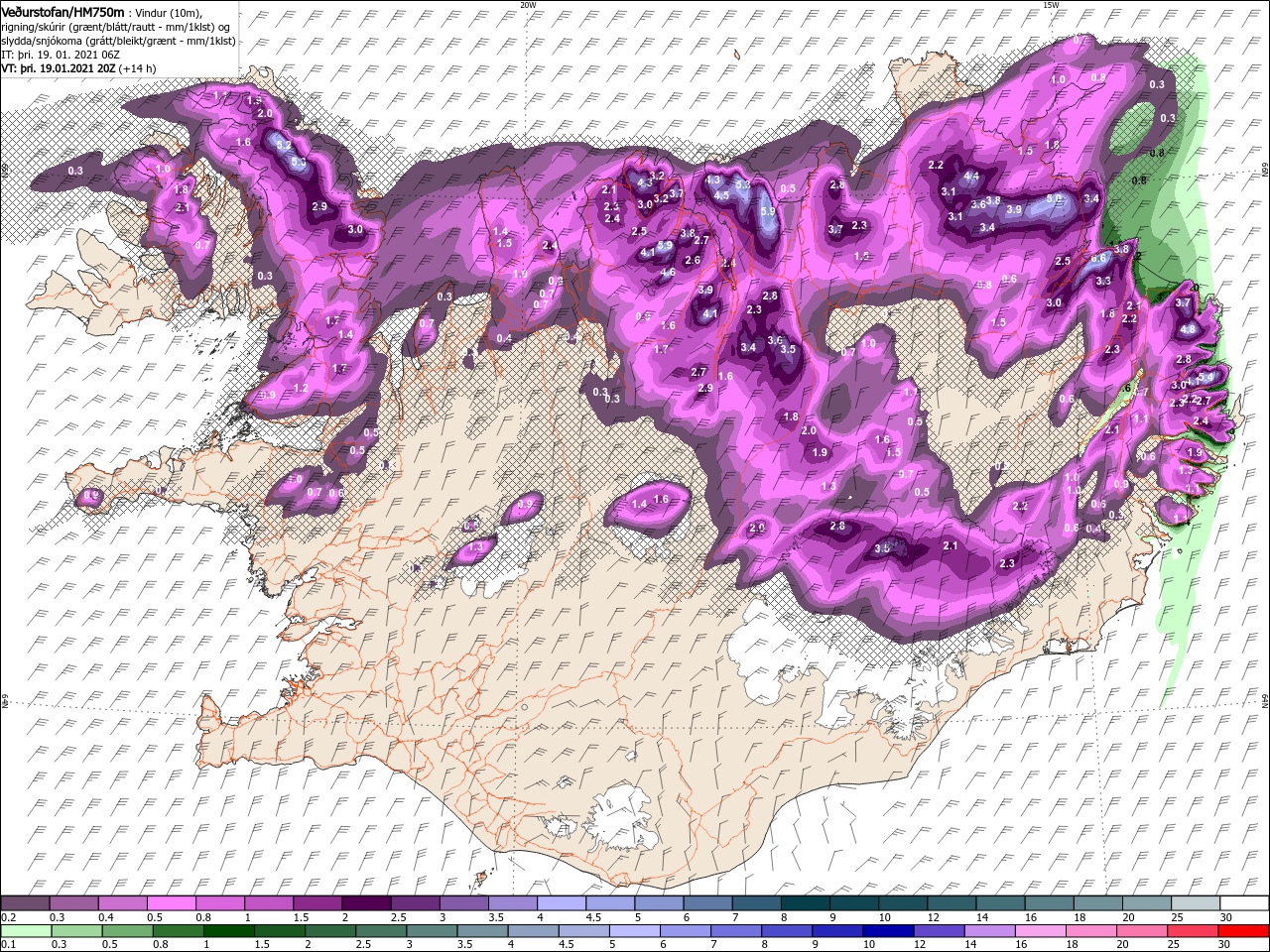Click the '0.1' label on the bottom legend row
The height and width of the screenshot is (952, 1270).
pos(6,945)
